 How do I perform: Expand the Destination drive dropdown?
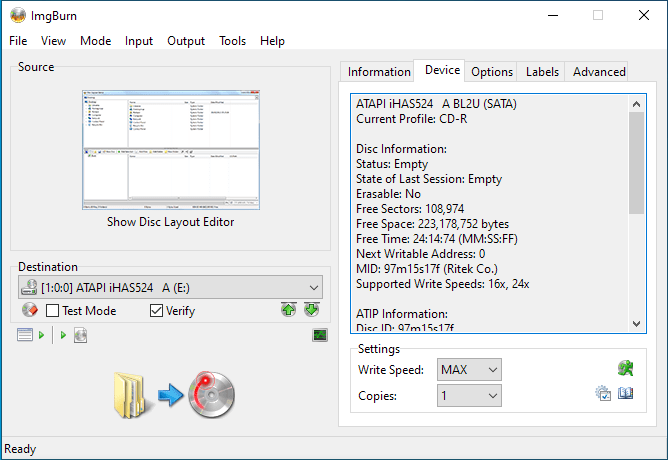[314, 288]
